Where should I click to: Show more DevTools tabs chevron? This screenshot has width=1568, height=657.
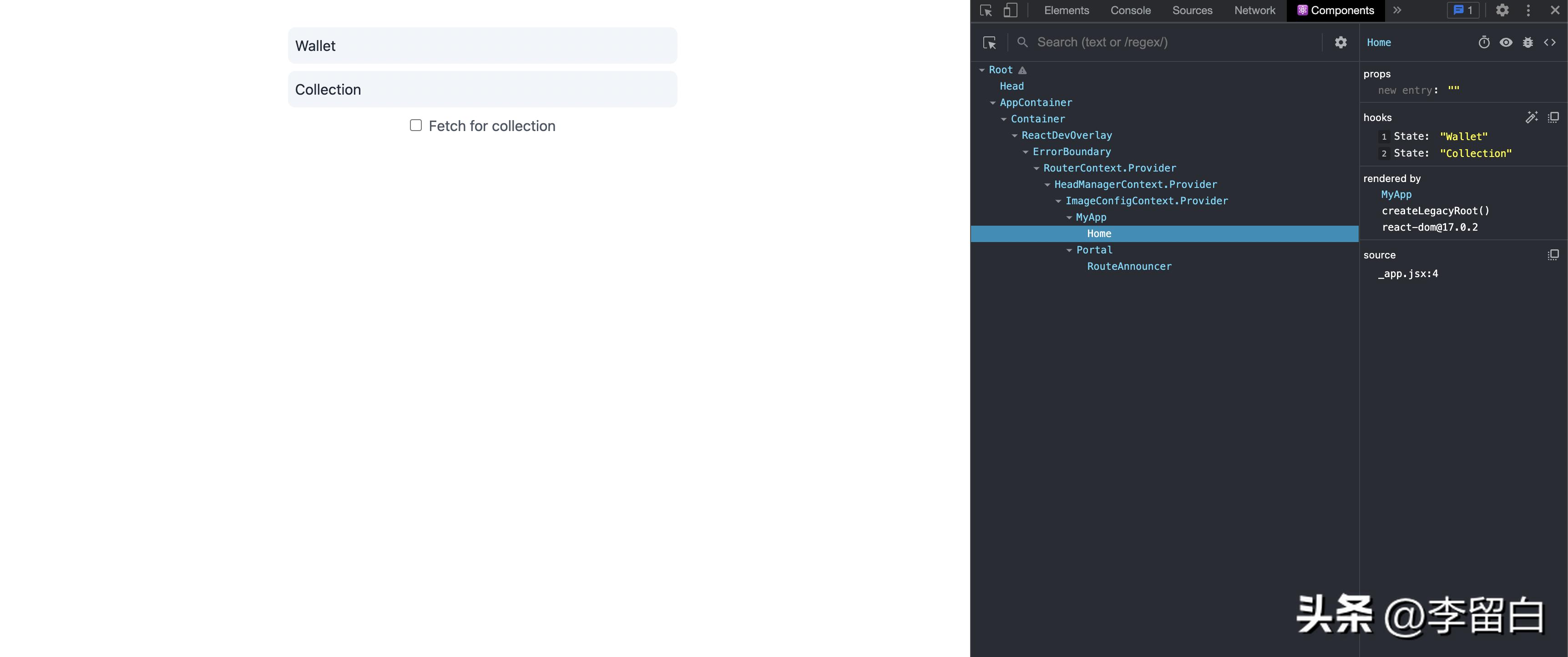pyautogui.click(x=1397, y=10)
